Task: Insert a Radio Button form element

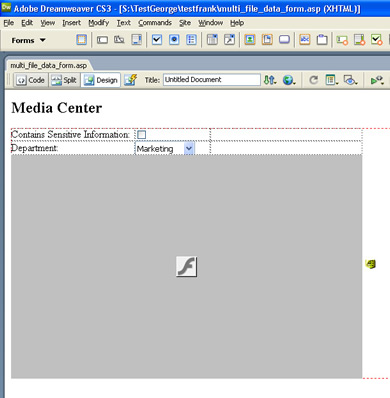Action: tap(174, 40)
